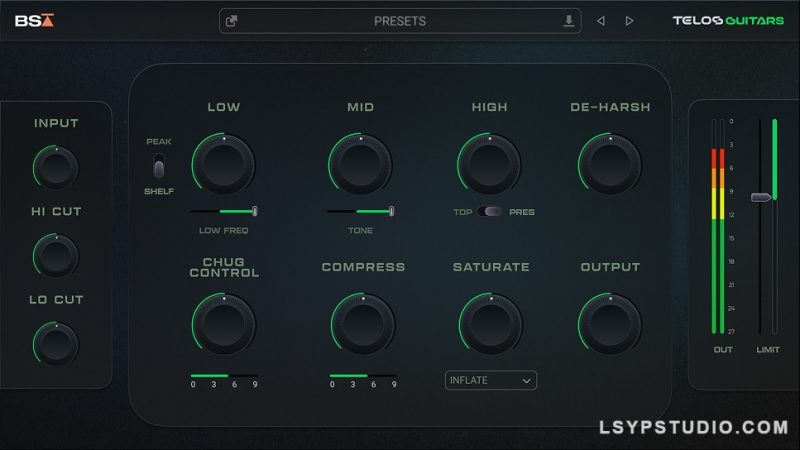Click the COMPRESS knob

[363, 324]
